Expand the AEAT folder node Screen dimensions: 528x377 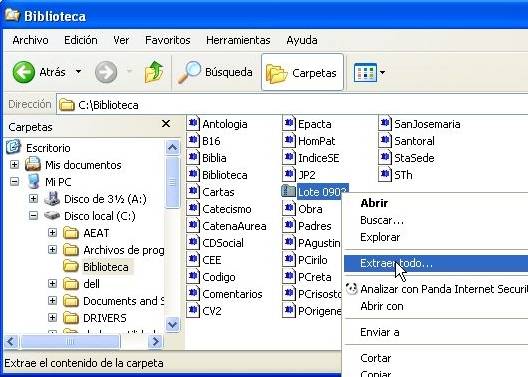(x=52, y=233)
